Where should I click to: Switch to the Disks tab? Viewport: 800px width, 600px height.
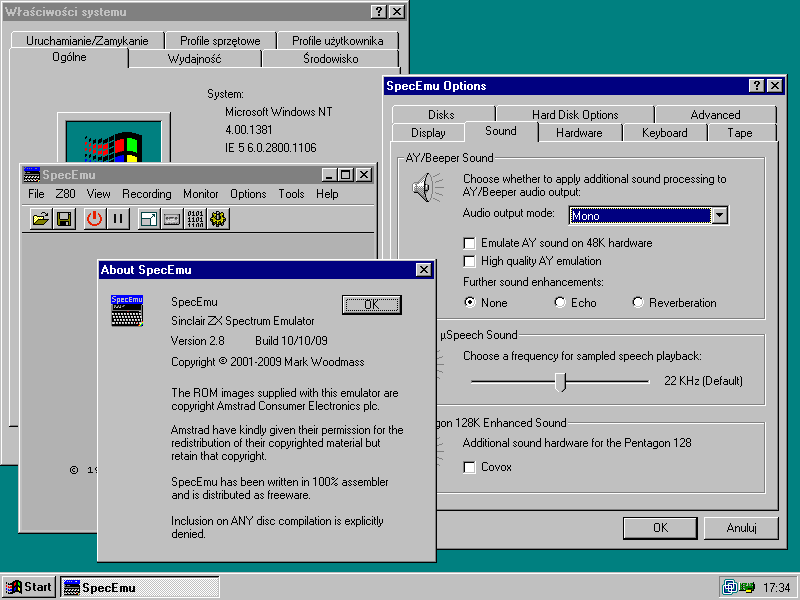click(441, 115)
